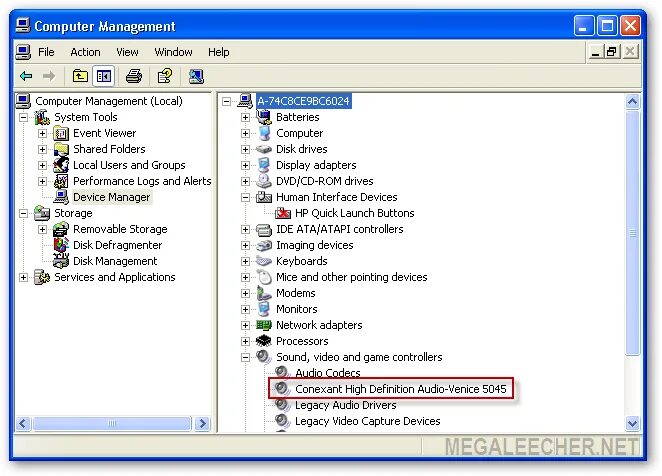Open the View menu
662x476 pixels.
coord(127,52)
